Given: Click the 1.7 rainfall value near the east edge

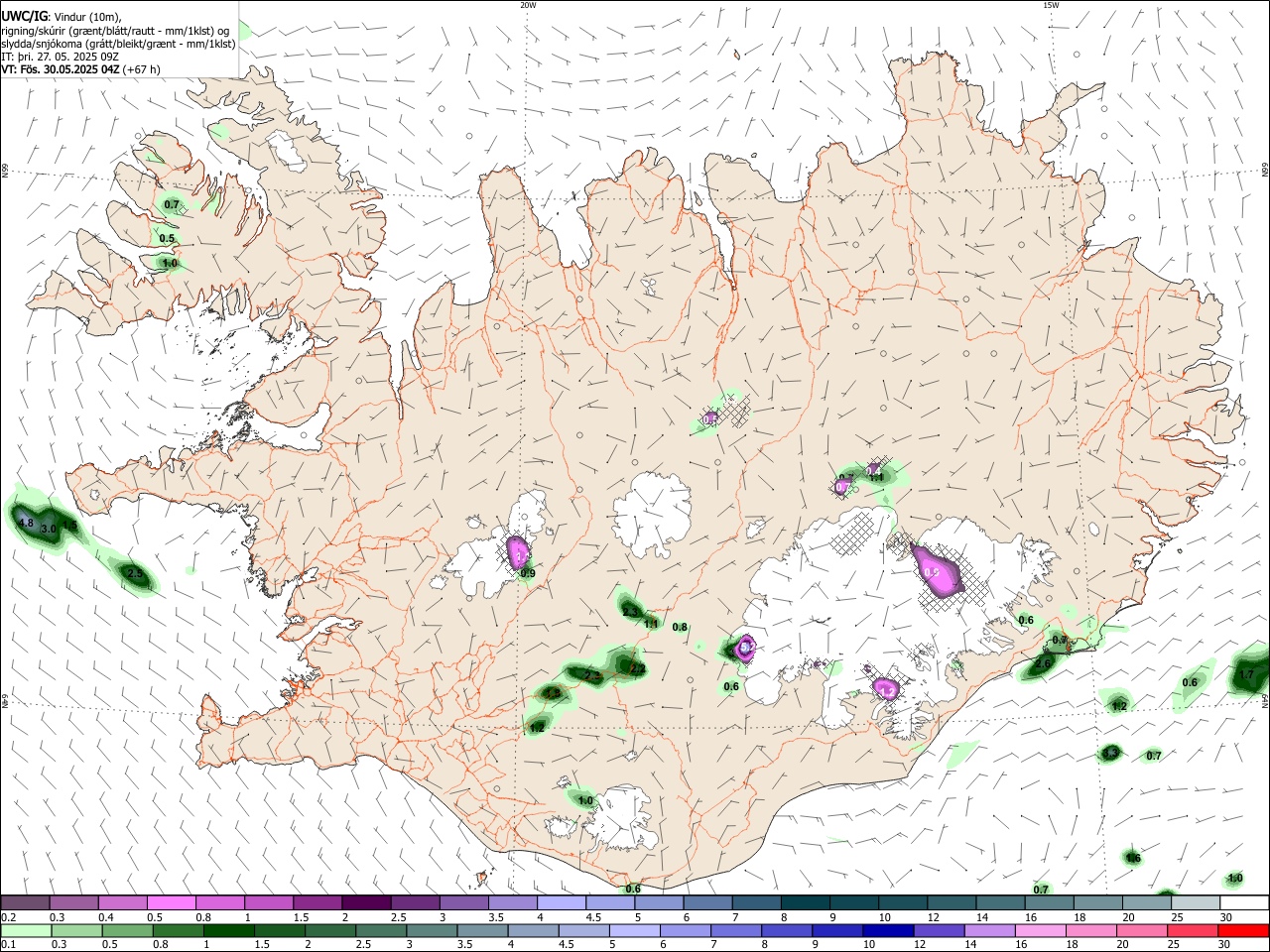Looking at the screenshot, I should click(1247, 674).
